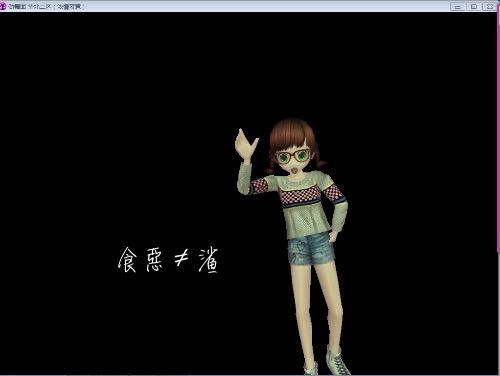Click the character's red glasses
Screen dimensions: 500x376
click(x=293, y=156)
